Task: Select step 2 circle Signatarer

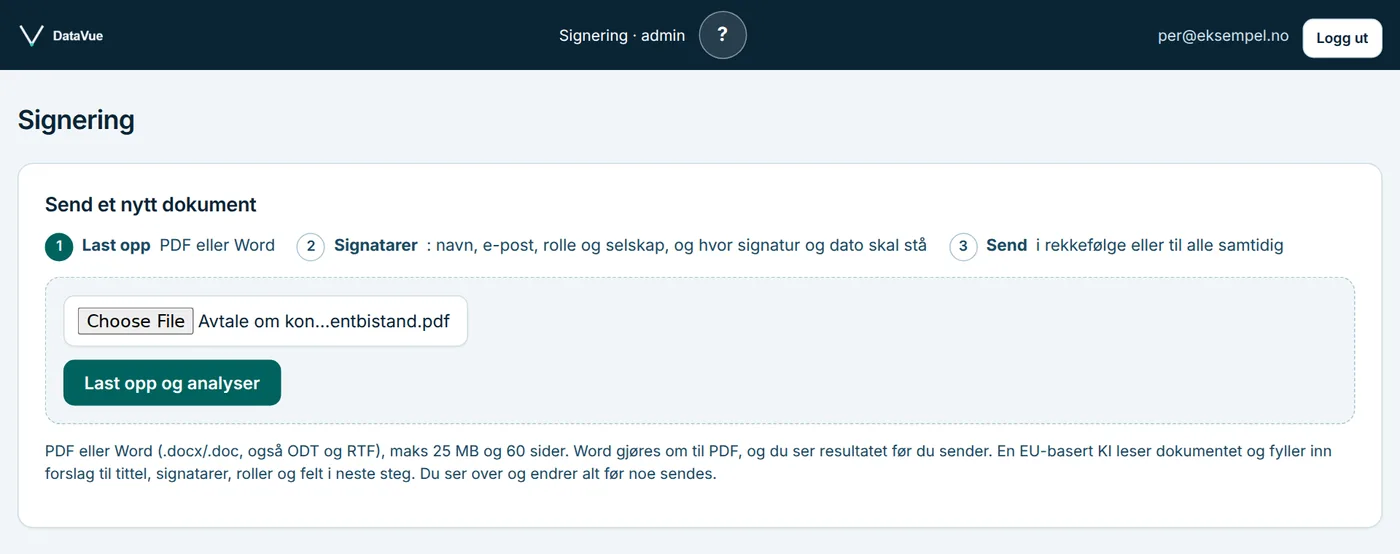Action: pos(311,246)
